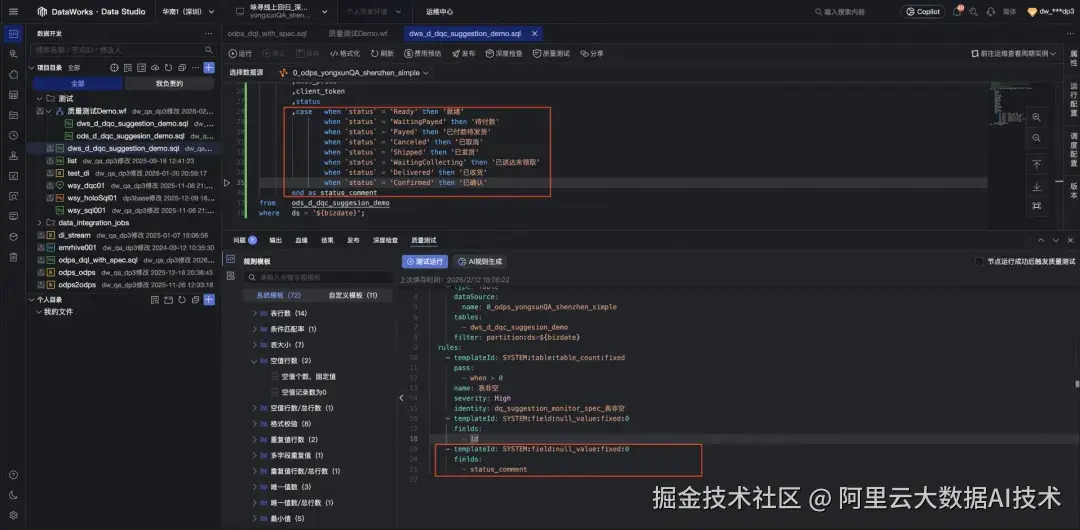Open 前往运维查看周期实例 dropdown
This screenshot has width=1080, height=530.
(x=1014, y=53)
